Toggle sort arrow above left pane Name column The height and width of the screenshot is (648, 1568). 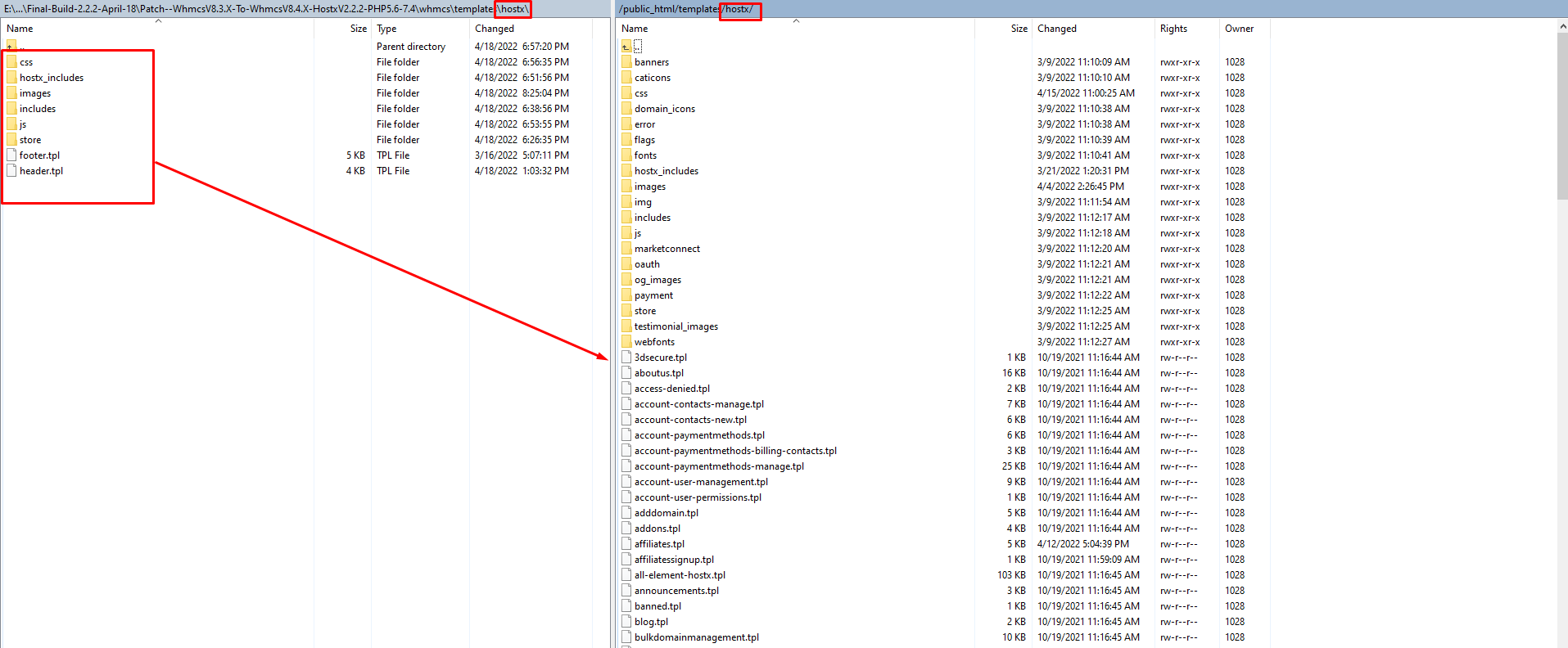pos(158,21)
